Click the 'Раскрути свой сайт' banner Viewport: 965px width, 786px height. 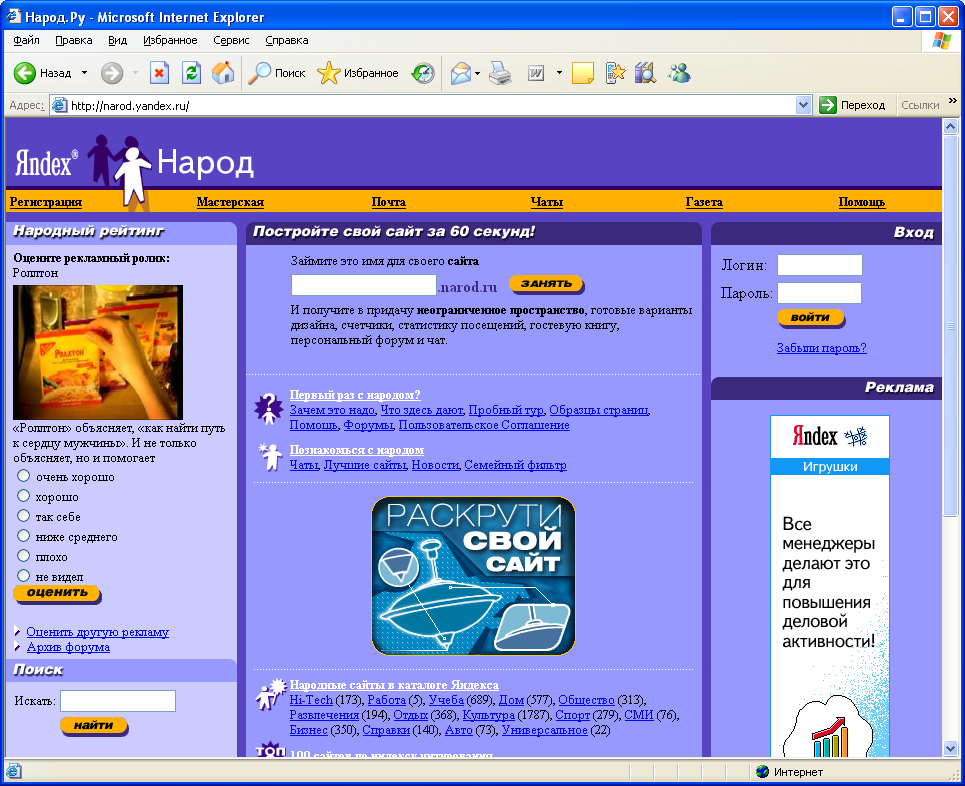pyautogui.click(x=473, y=576)
